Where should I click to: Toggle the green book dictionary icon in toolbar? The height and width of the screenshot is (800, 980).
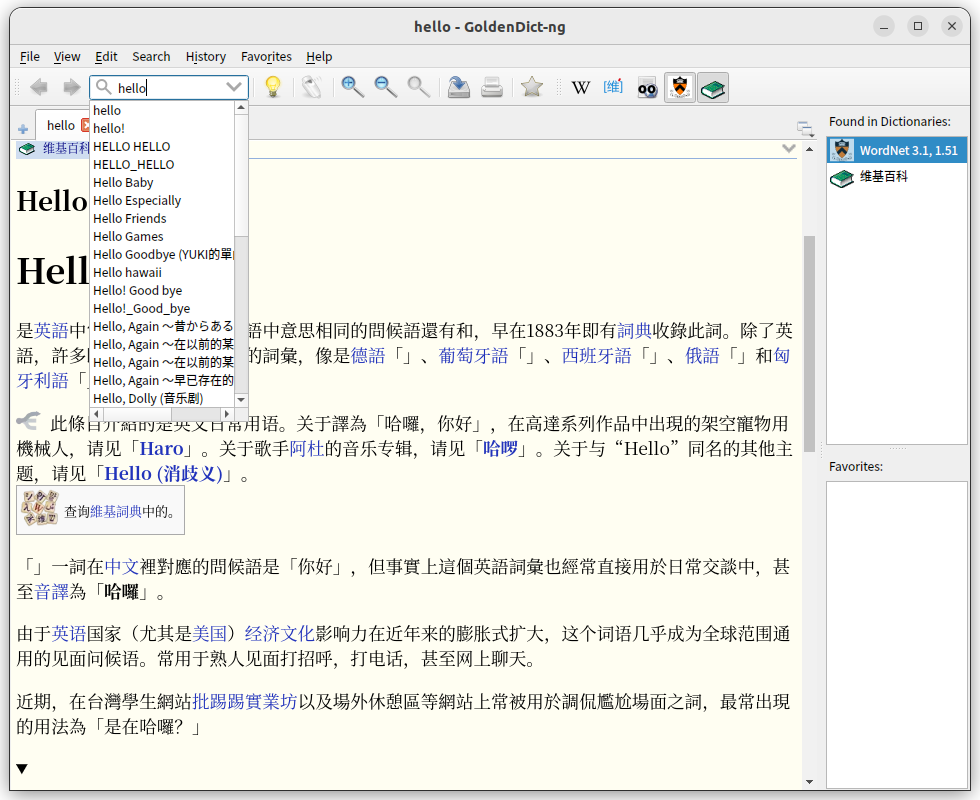coord(713,88)
